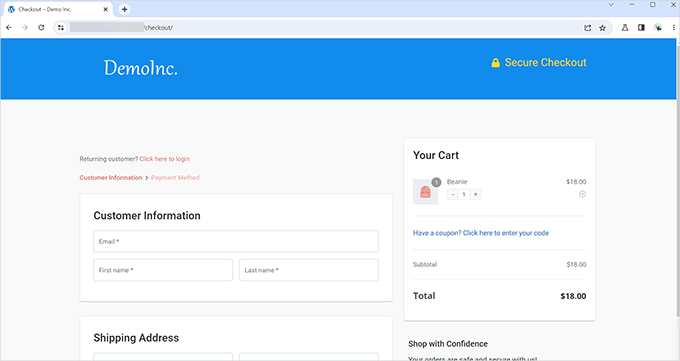Select the Payment Method breadcrumb step
Screen dimensions: 680x361
(175, 177)
